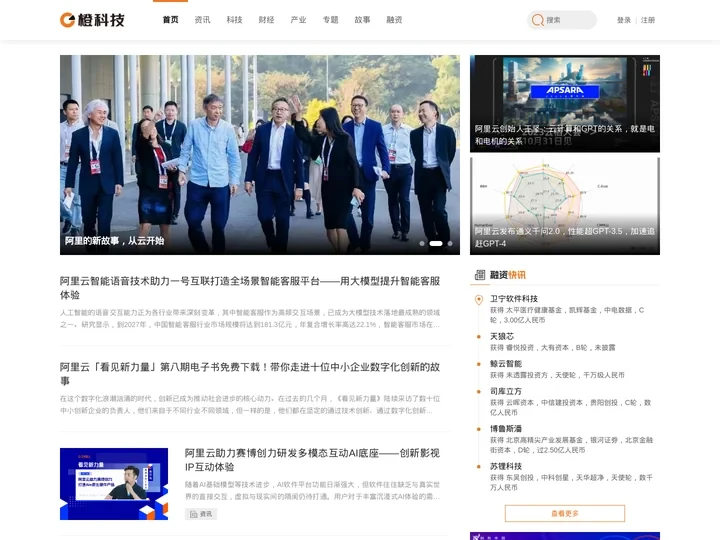720x540 pixels.
Task: Open the 财经 nav tab
Action: pos(266,20)
